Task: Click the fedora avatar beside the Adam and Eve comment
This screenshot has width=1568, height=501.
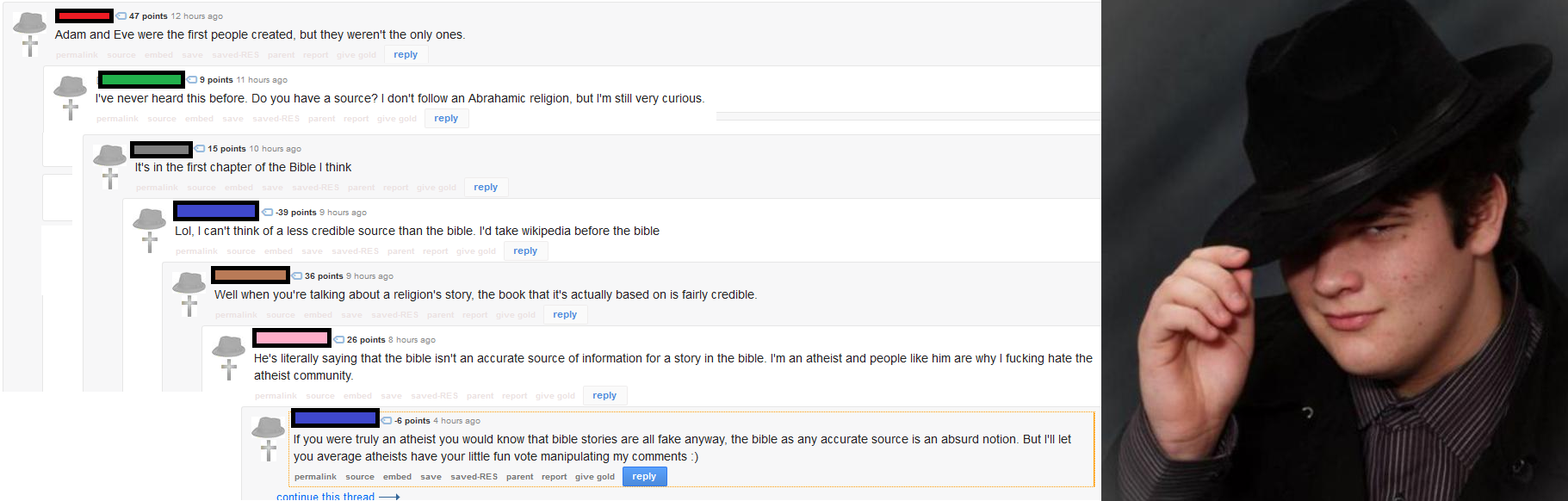Action: coord(30,34)
